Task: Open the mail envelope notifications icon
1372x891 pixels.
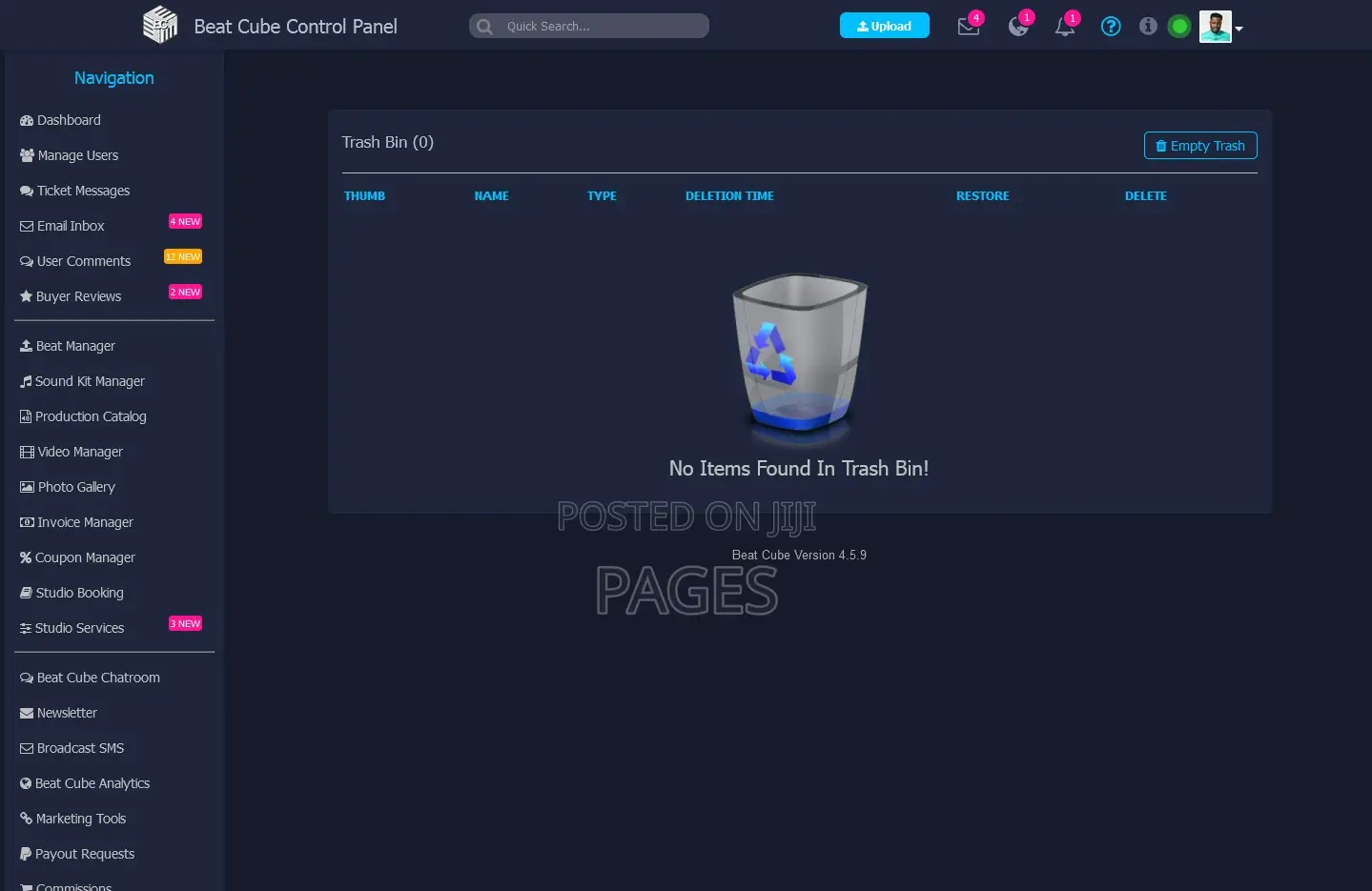Action: coord(969,27)
